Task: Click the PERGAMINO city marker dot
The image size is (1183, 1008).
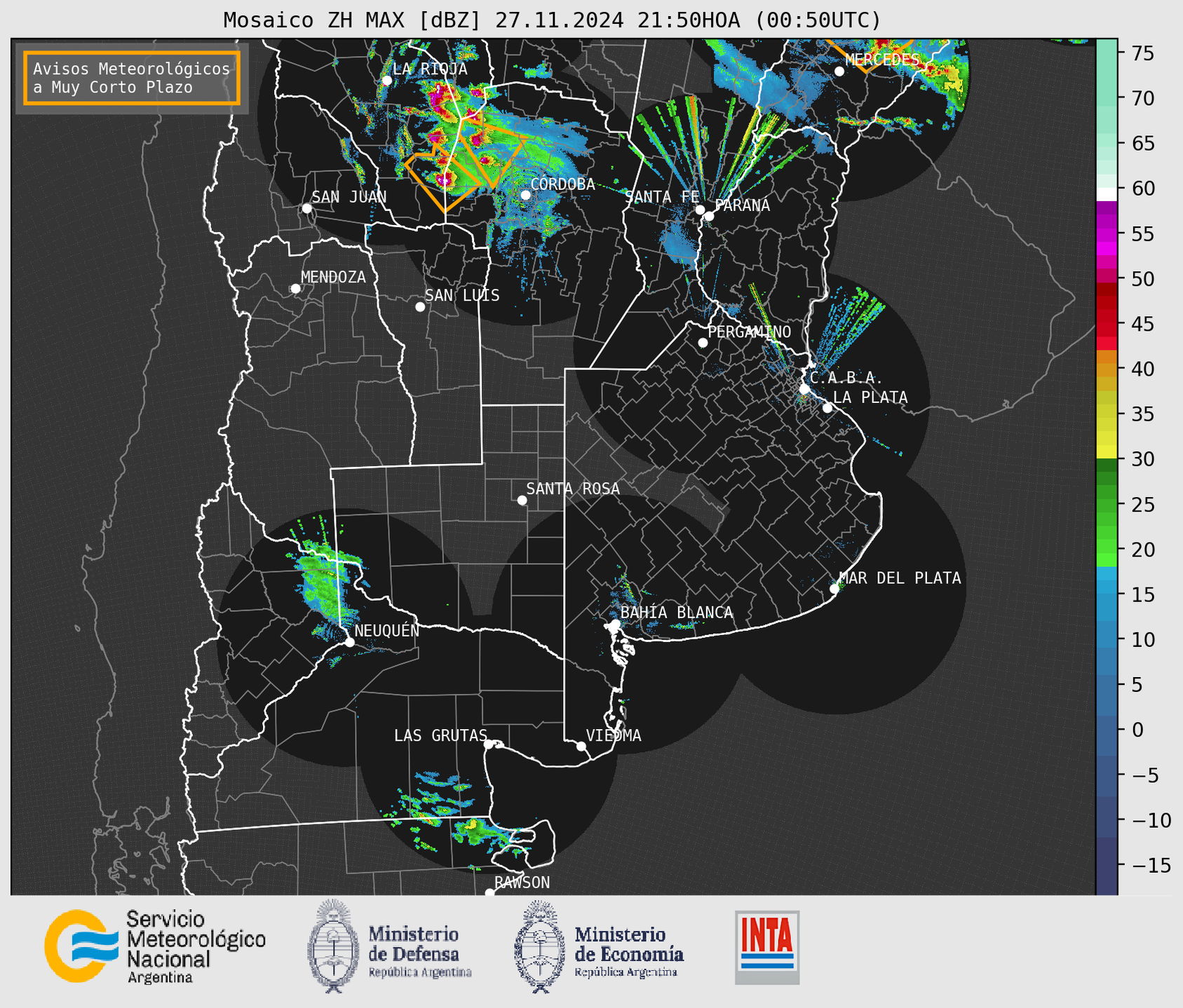Action: point(703,343)
